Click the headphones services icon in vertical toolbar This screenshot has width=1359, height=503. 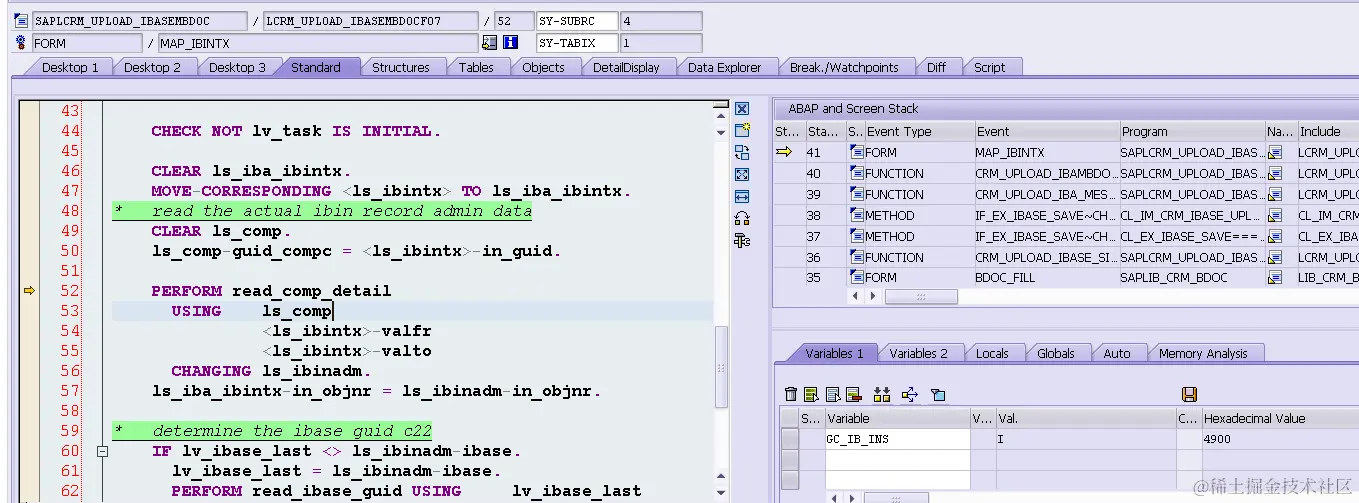click(742, 218)
